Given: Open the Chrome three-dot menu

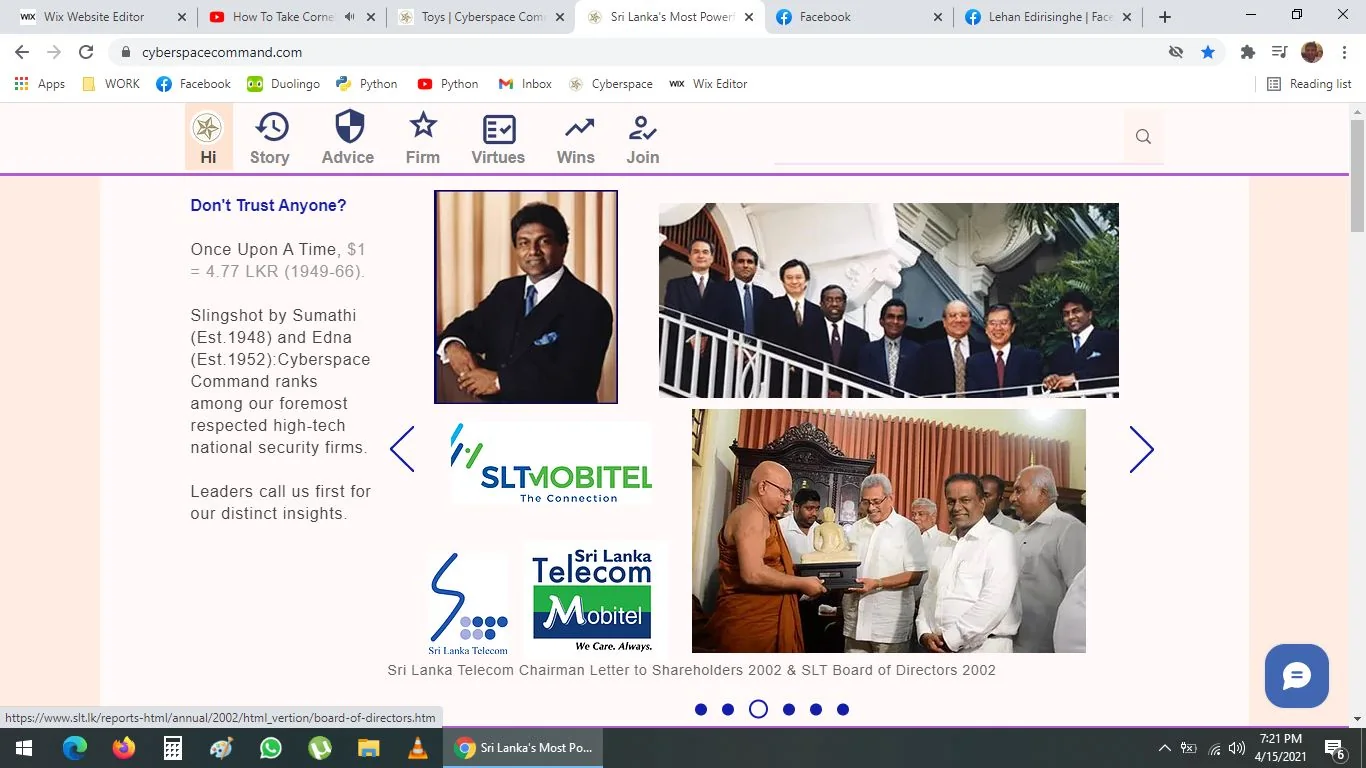Looking at the screenshot, I should 1342,52.
